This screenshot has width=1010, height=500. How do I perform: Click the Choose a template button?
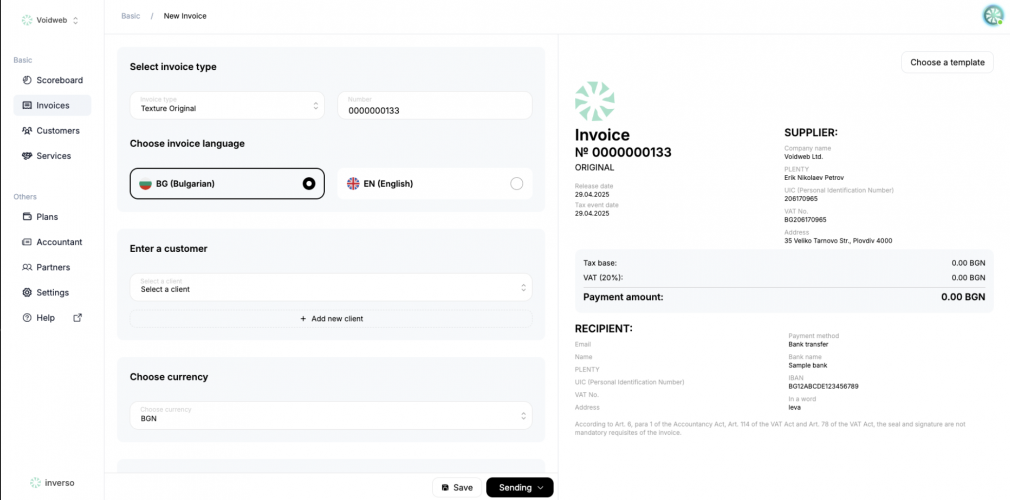tap(947, 62)
